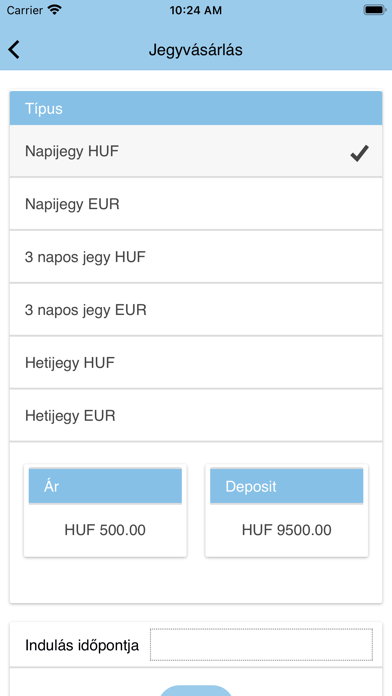Screen dimensions: 392x696
Task: Tap the partially visible blue button
Action: [196, 690]
